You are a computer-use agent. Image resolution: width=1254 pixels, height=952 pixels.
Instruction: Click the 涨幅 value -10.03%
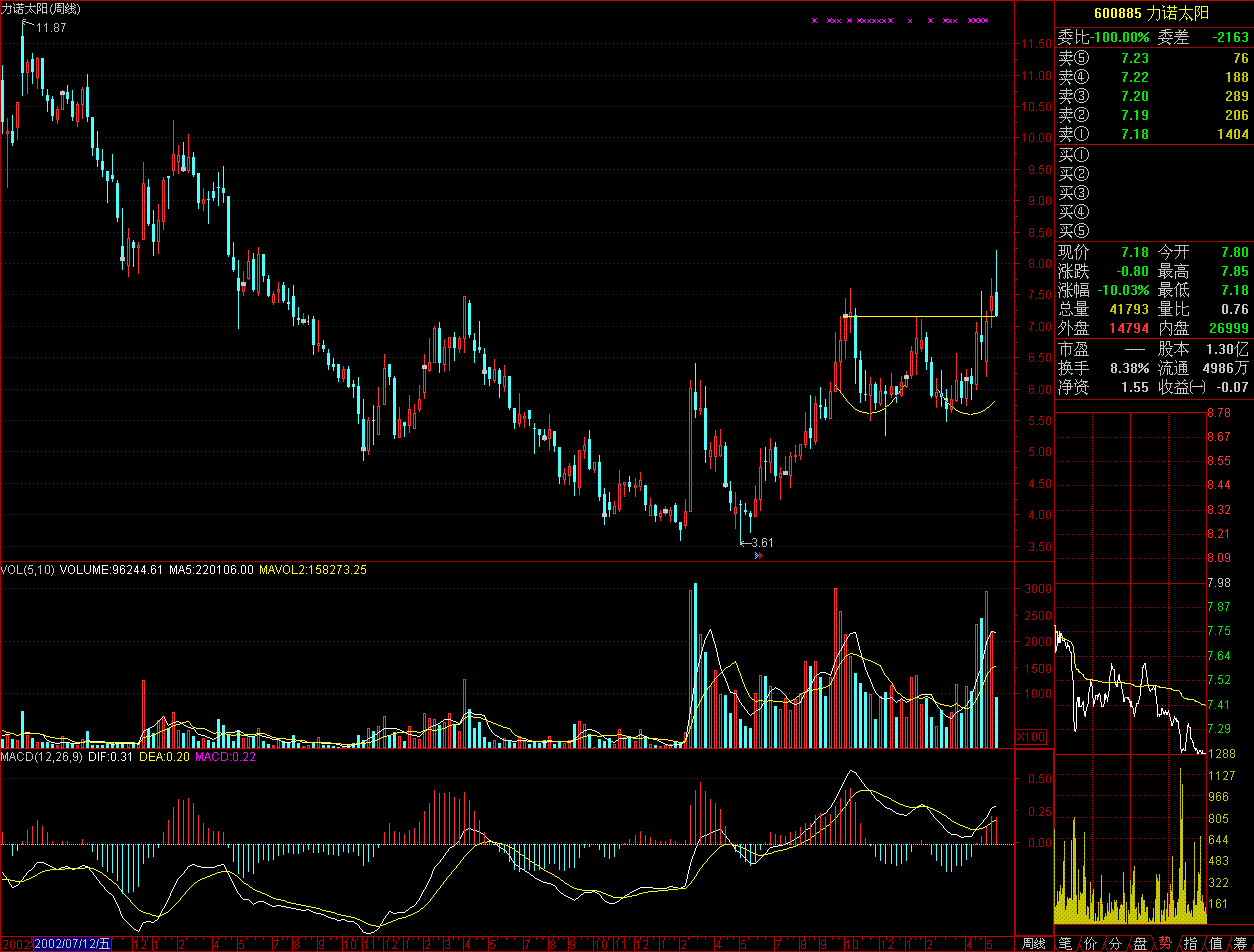coord(1123,290)
